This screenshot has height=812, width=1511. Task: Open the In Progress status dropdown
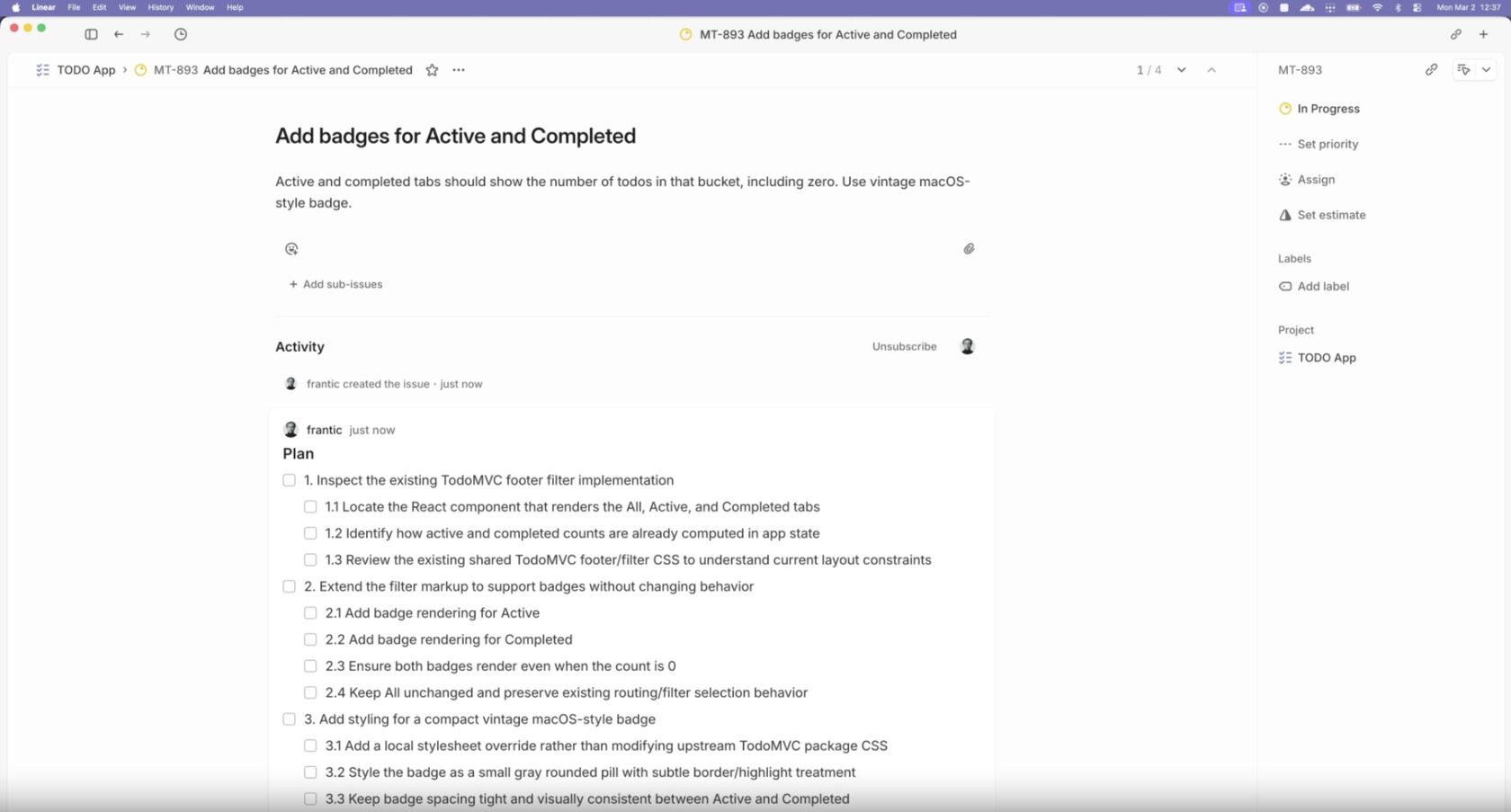point(1319,109)
